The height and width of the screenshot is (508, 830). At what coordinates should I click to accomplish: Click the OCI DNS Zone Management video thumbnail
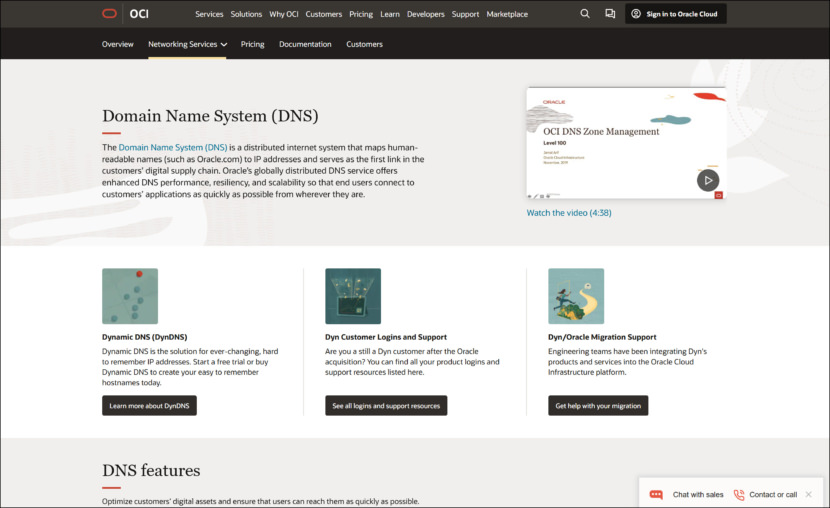[626, 143]
